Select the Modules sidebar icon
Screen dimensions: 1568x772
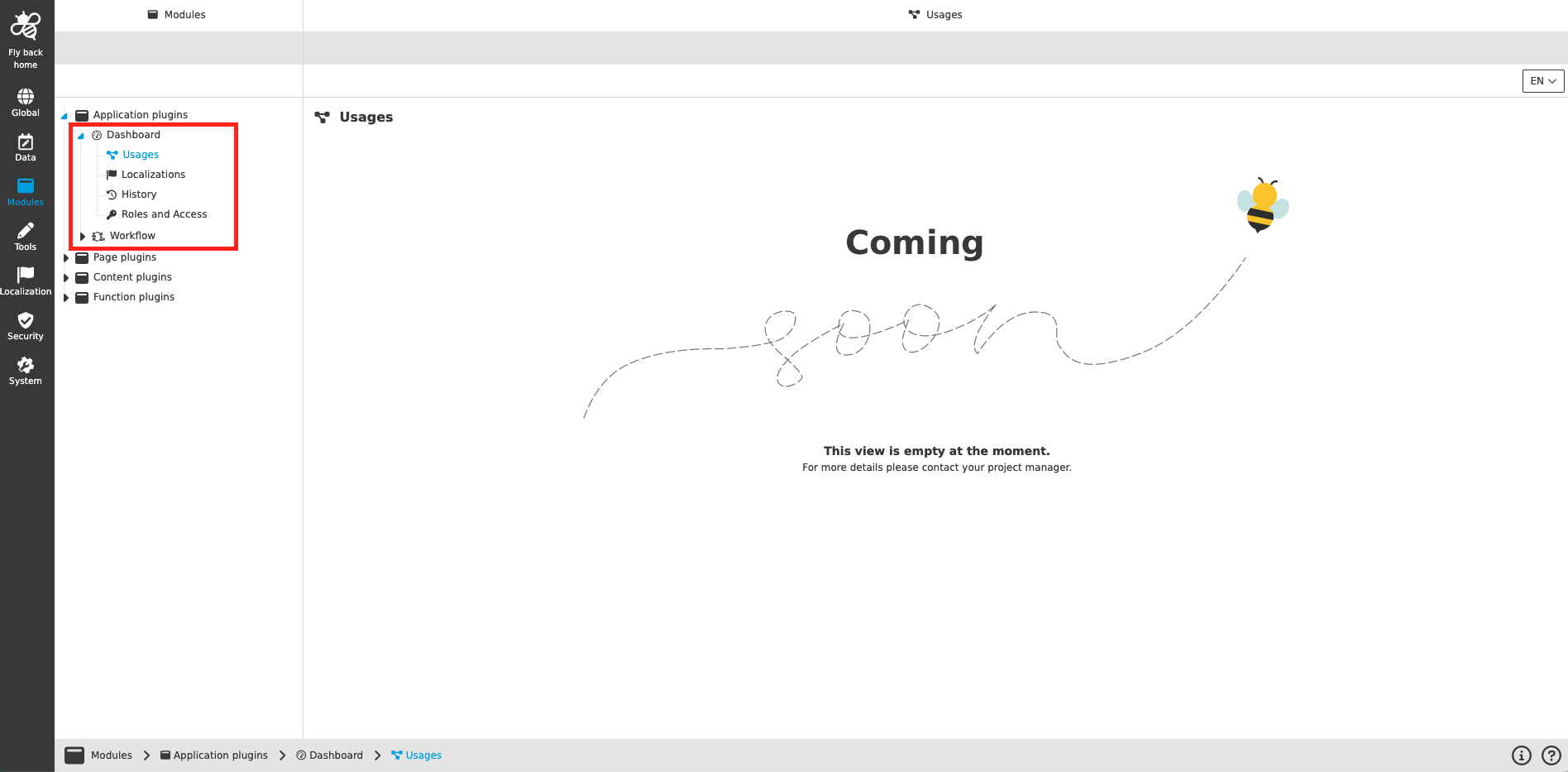25,190
